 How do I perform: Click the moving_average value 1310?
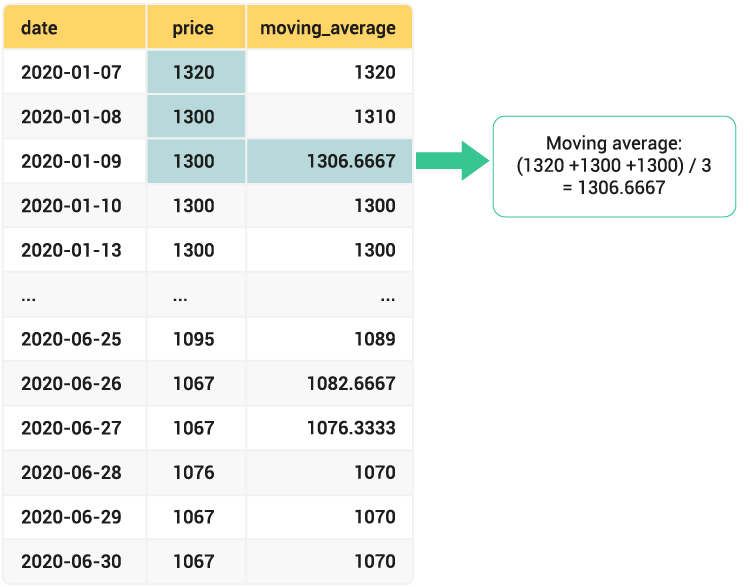pos(375,117)
